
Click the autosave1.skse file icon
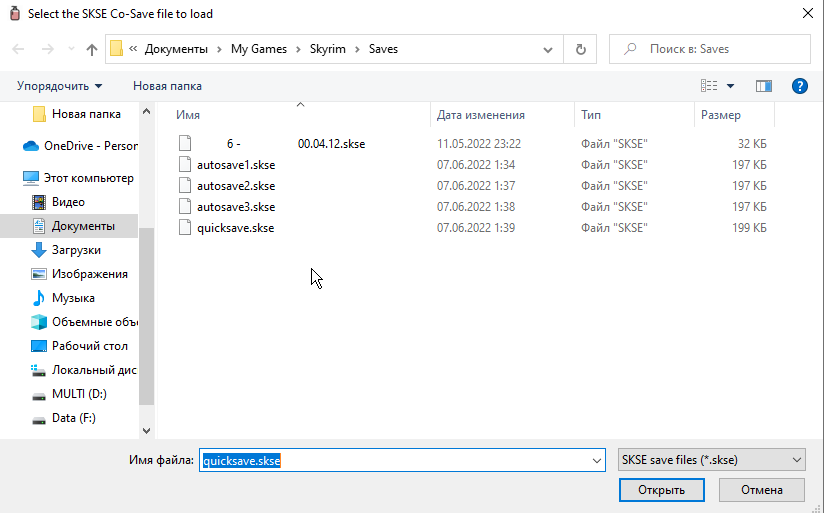[184, 165]
